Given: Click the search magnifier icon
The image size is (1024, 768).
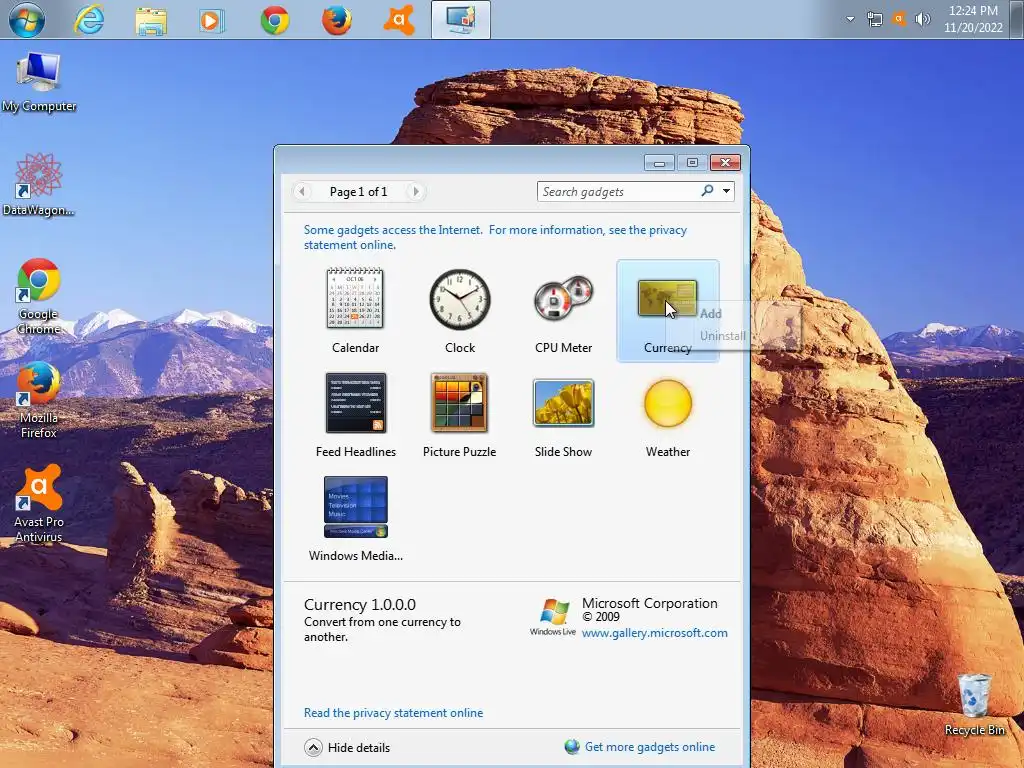Looking at the screenshot, I should pyautogui.click(x=707, y=191).
